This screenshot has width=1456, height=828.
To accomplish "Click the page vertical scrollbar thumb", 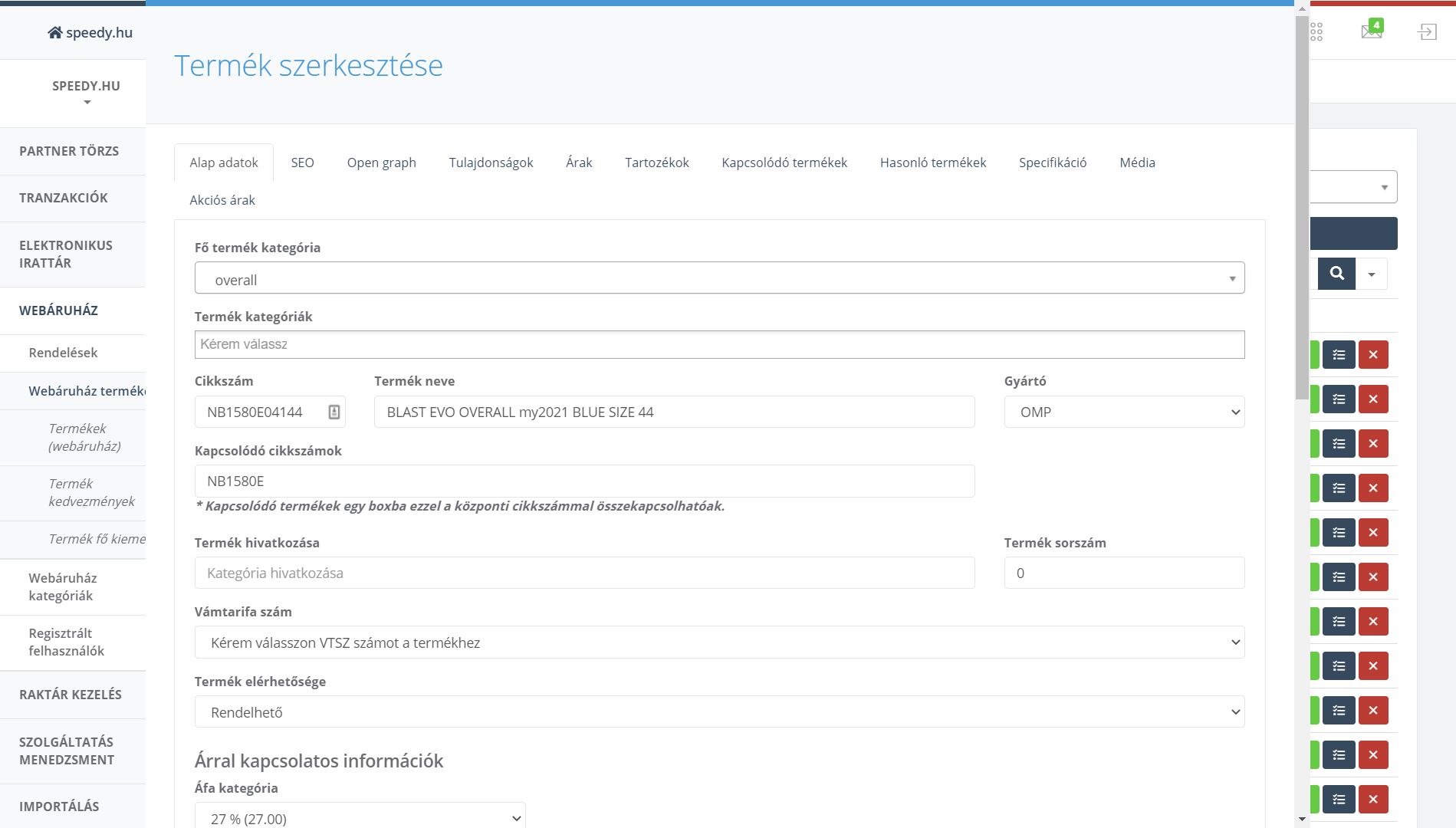I will (1302, 207).
